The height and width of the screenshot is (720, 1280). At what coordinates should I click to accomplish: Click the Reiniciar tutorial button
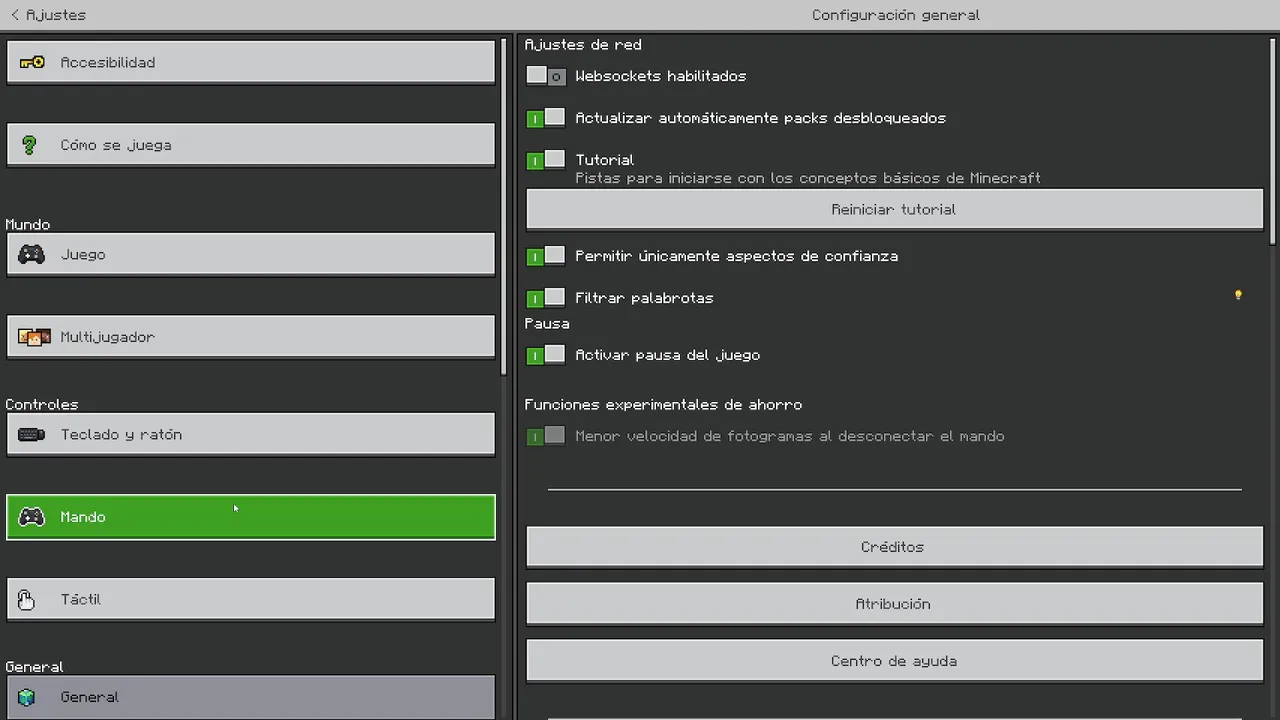(x=895, y=210)
